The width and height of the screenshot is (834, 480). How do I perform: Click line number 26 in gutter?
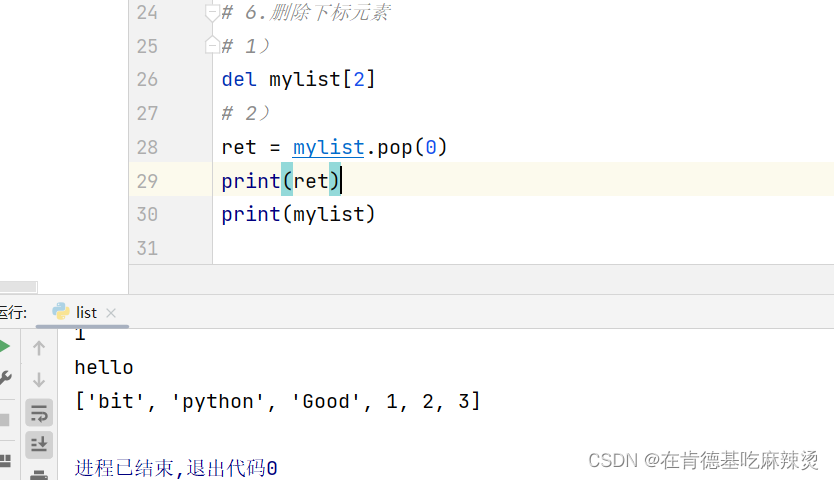147,79
